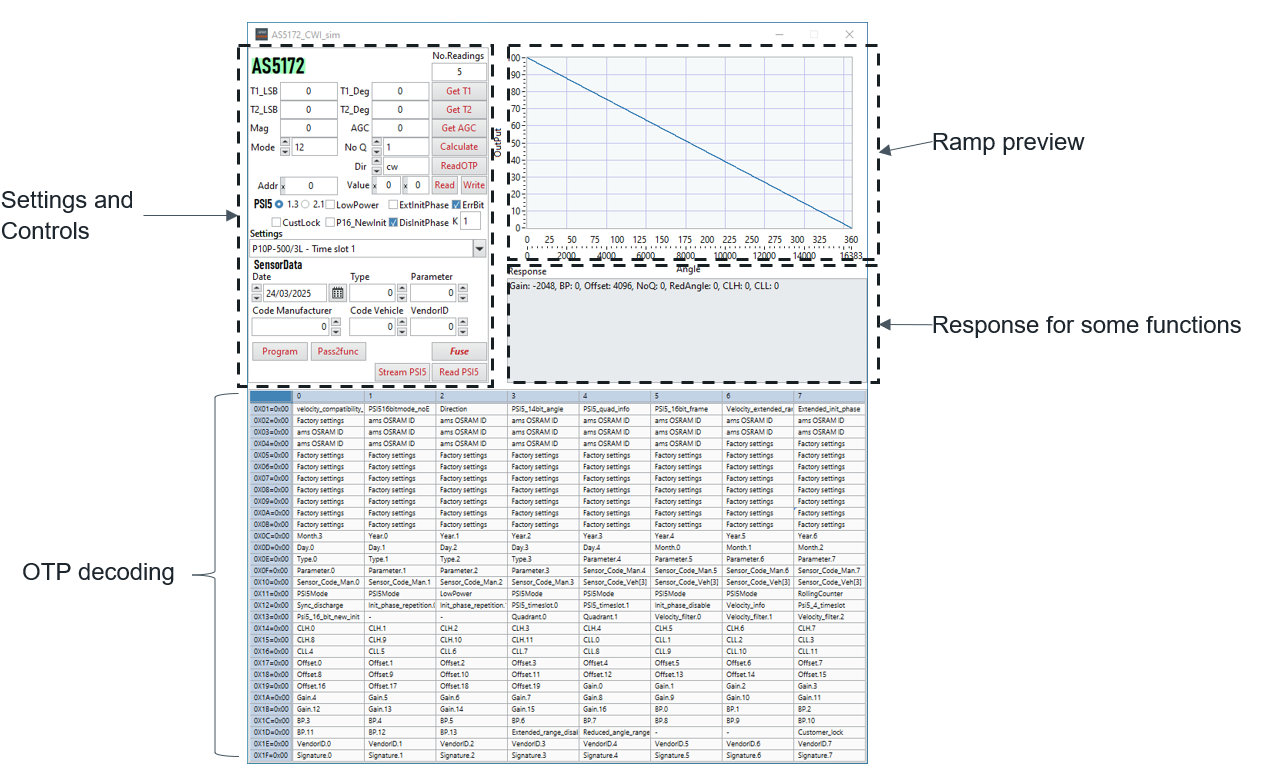The height and width of the screenshot is (771, 1267).
Task: Click the Get T2 button
Action: (459, 110)
